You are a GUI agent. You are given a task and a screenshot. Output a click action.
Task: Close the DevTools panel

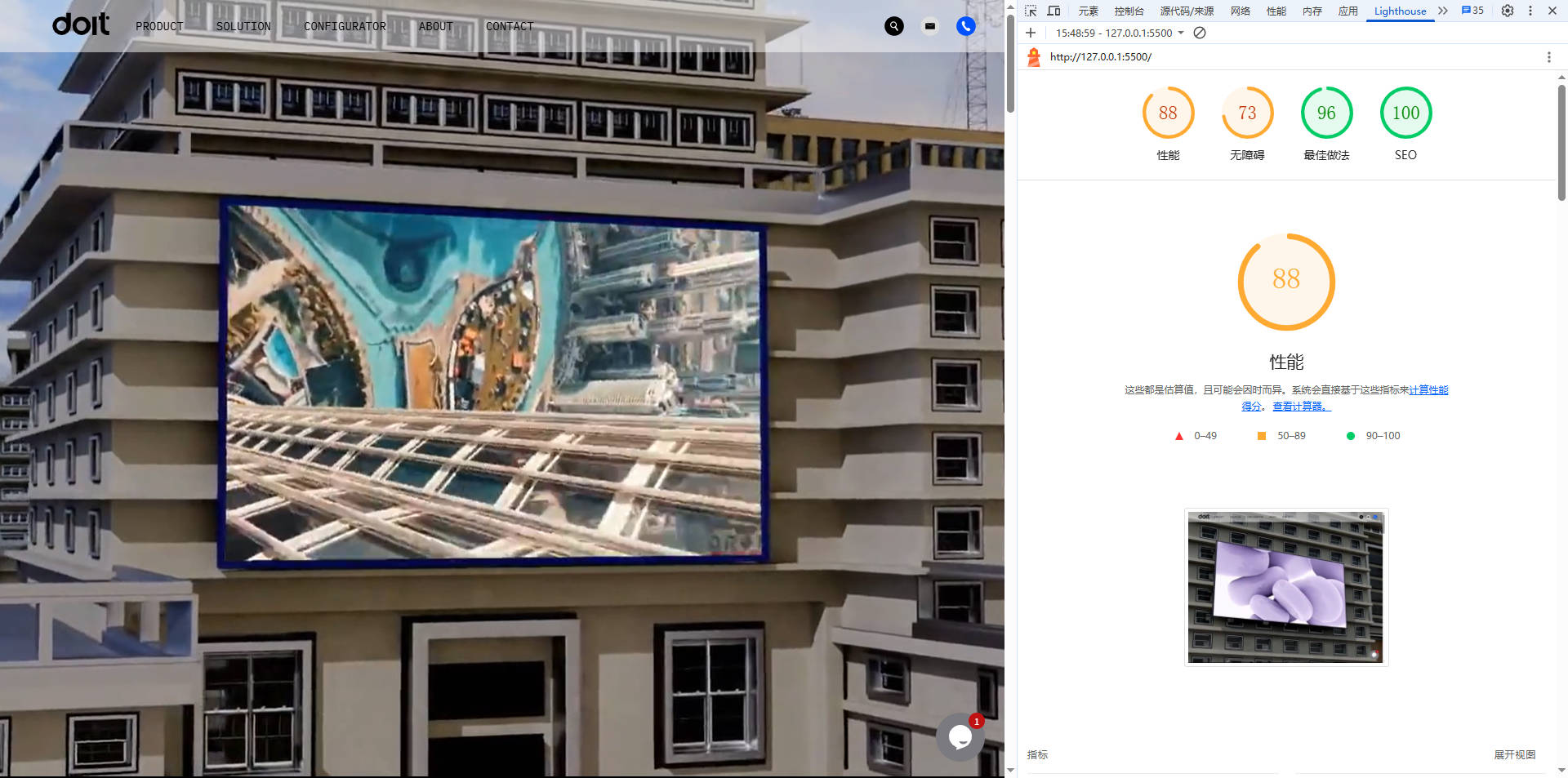tap(1552, 11)
